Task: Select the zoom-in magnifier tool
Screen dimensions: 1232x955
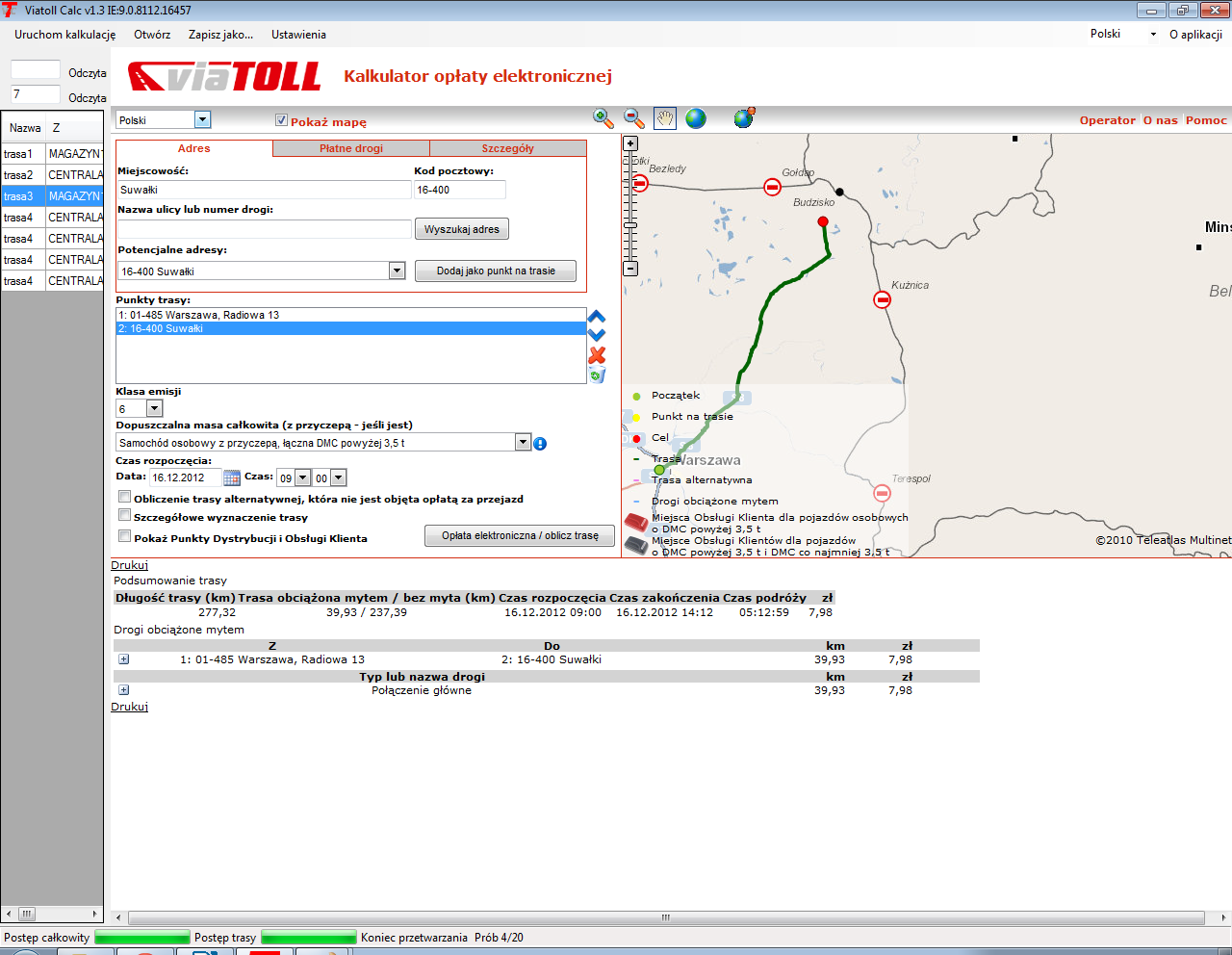Action: point(603,118)
